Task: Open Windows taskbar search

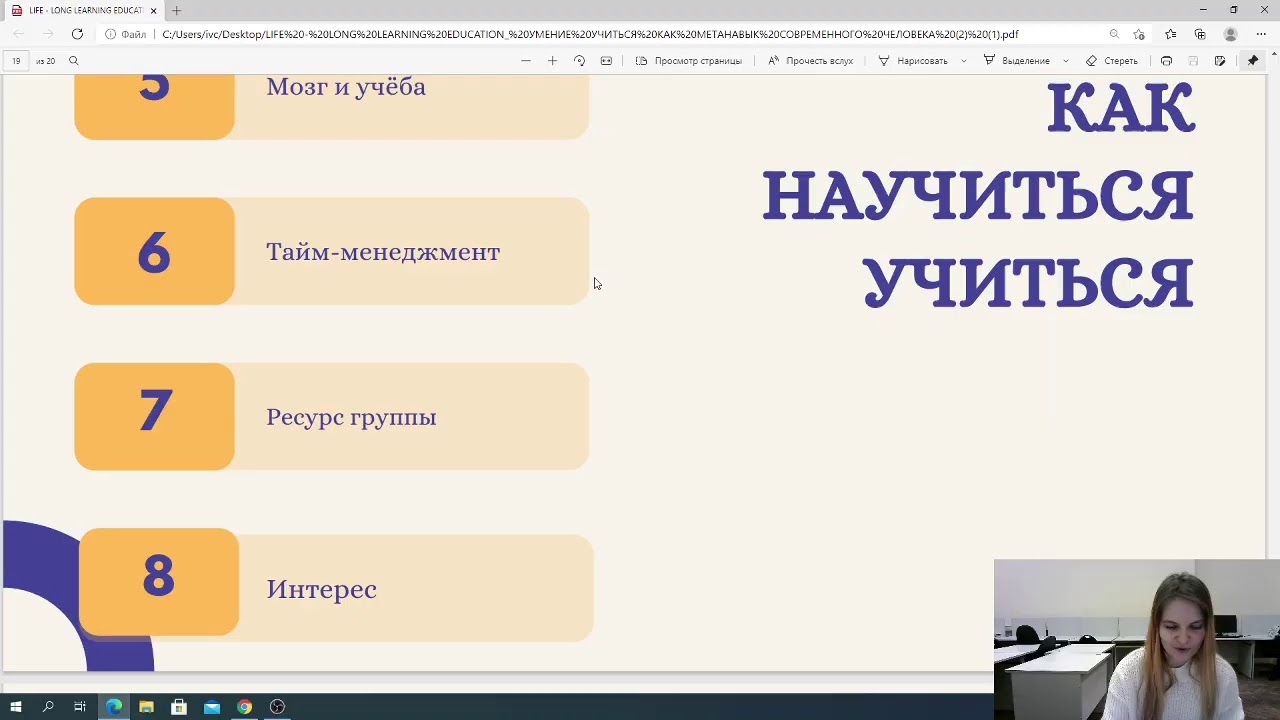Action: point(48,707)
